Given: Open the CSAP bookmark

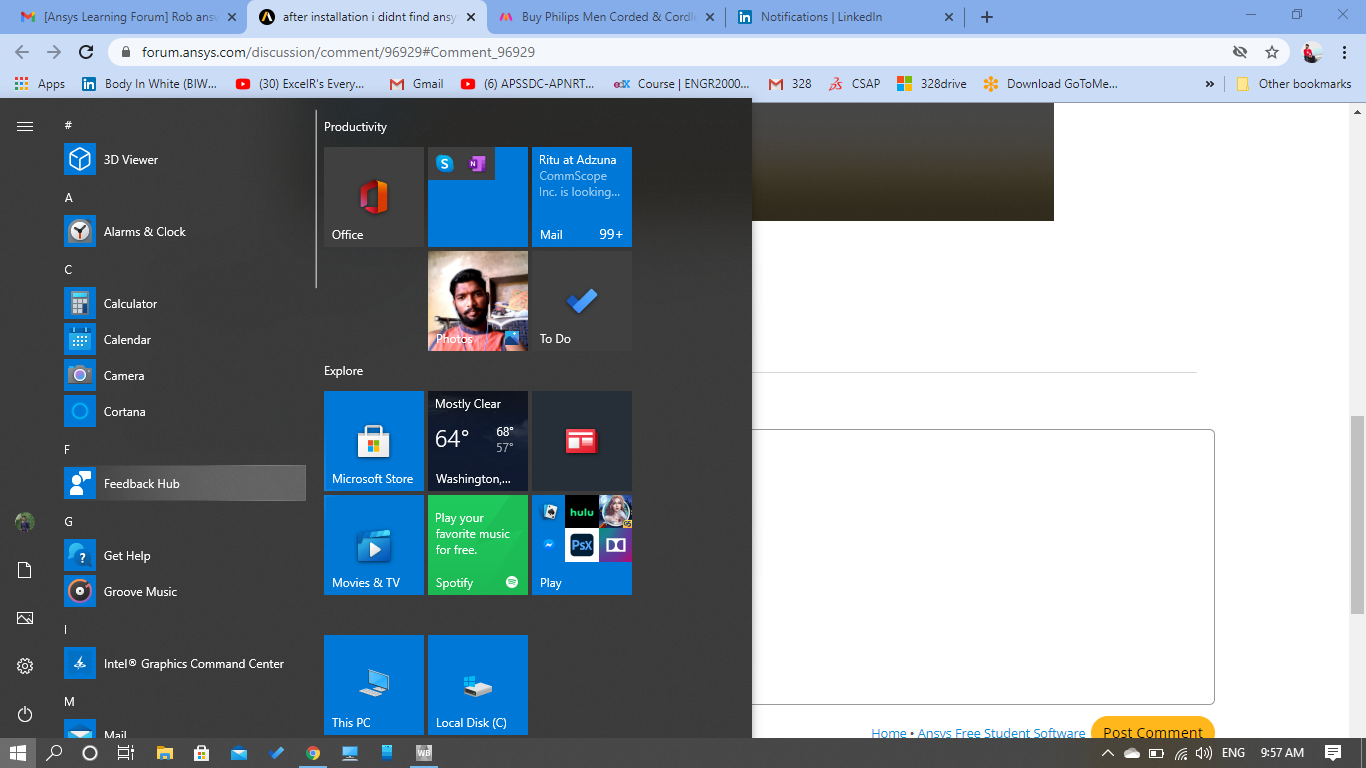Looking at the screenshot, I should coord(854,84).
